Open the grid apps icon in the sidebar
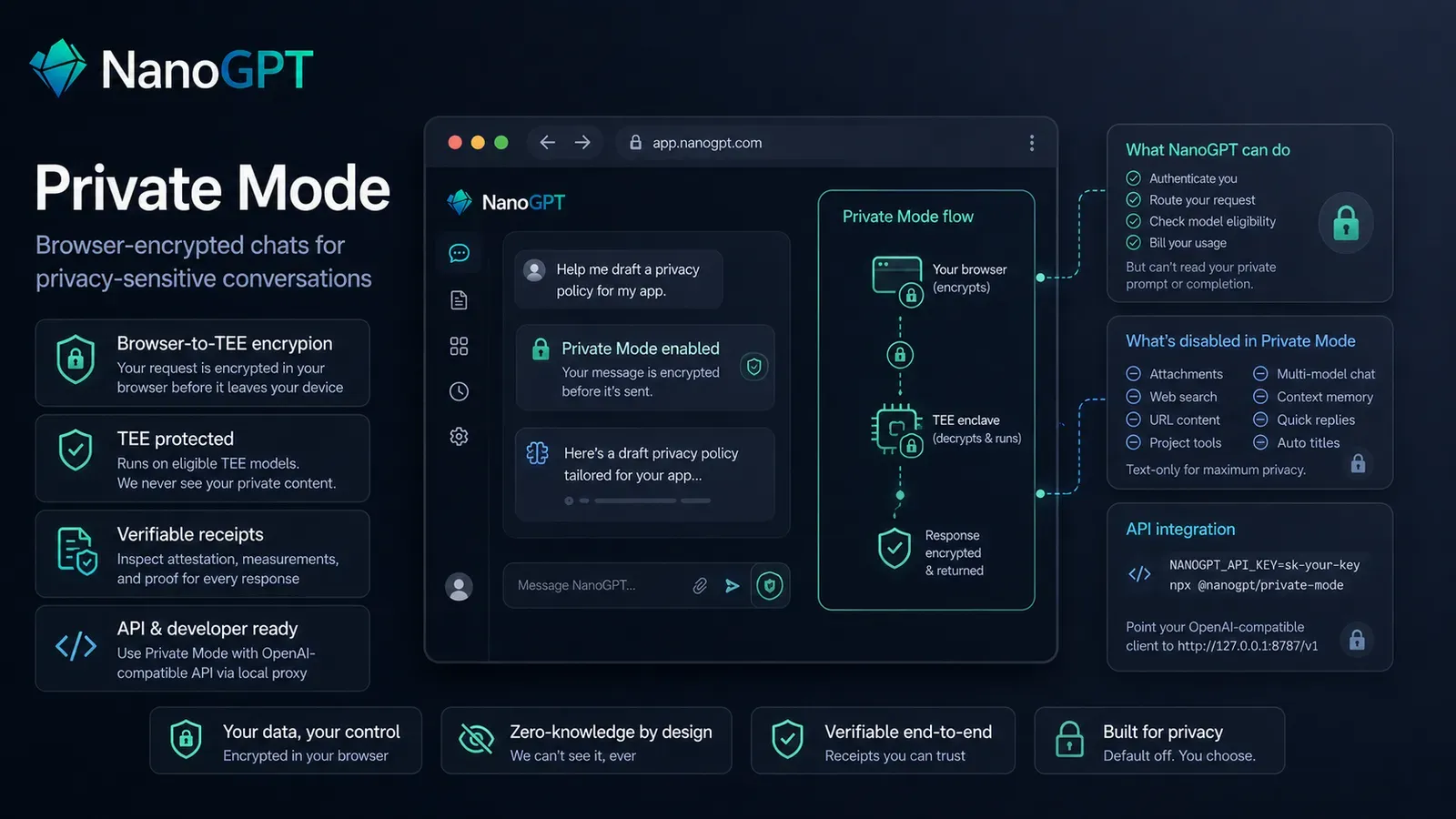This screenshot has height=819, width=1456. click(x=459, y=346)
